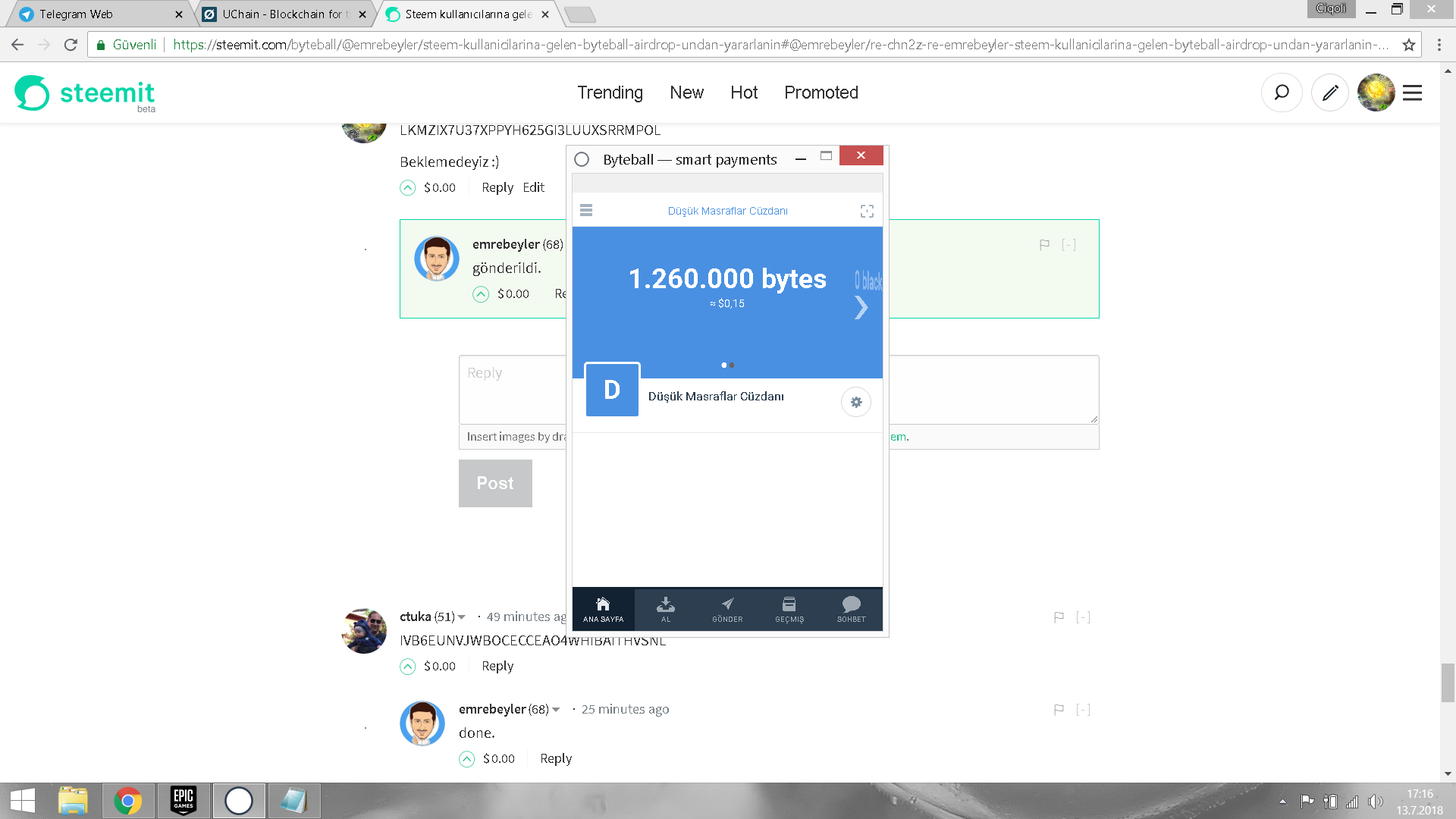1456x819 pixels.
Task: Click the Edit link on comment
Action: (x=533, y=187)
